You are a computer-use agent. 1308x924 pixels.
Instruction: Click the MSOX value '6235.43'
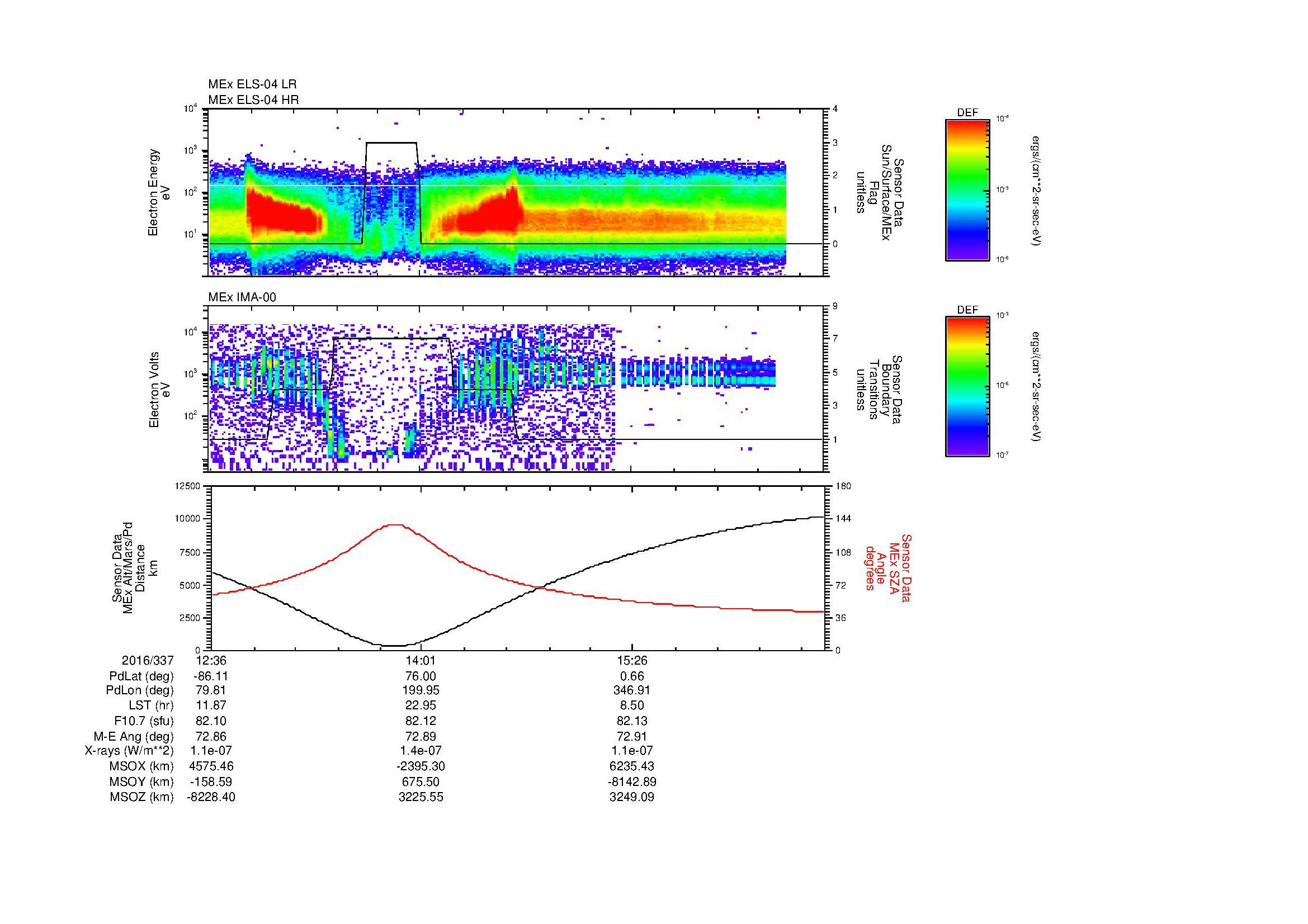(x=632, y=766)
